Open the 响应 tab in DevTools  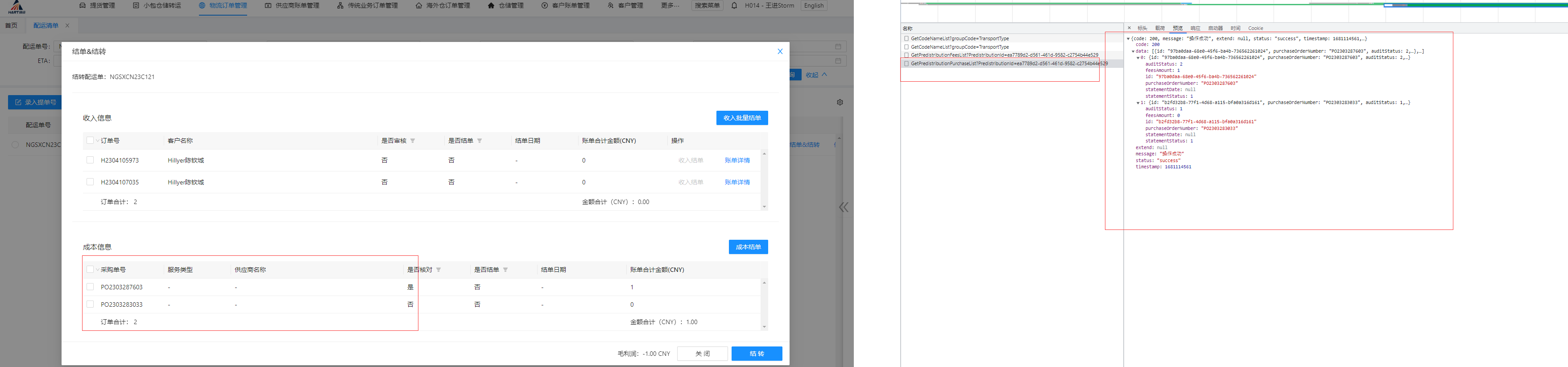tap(1196, 28)
